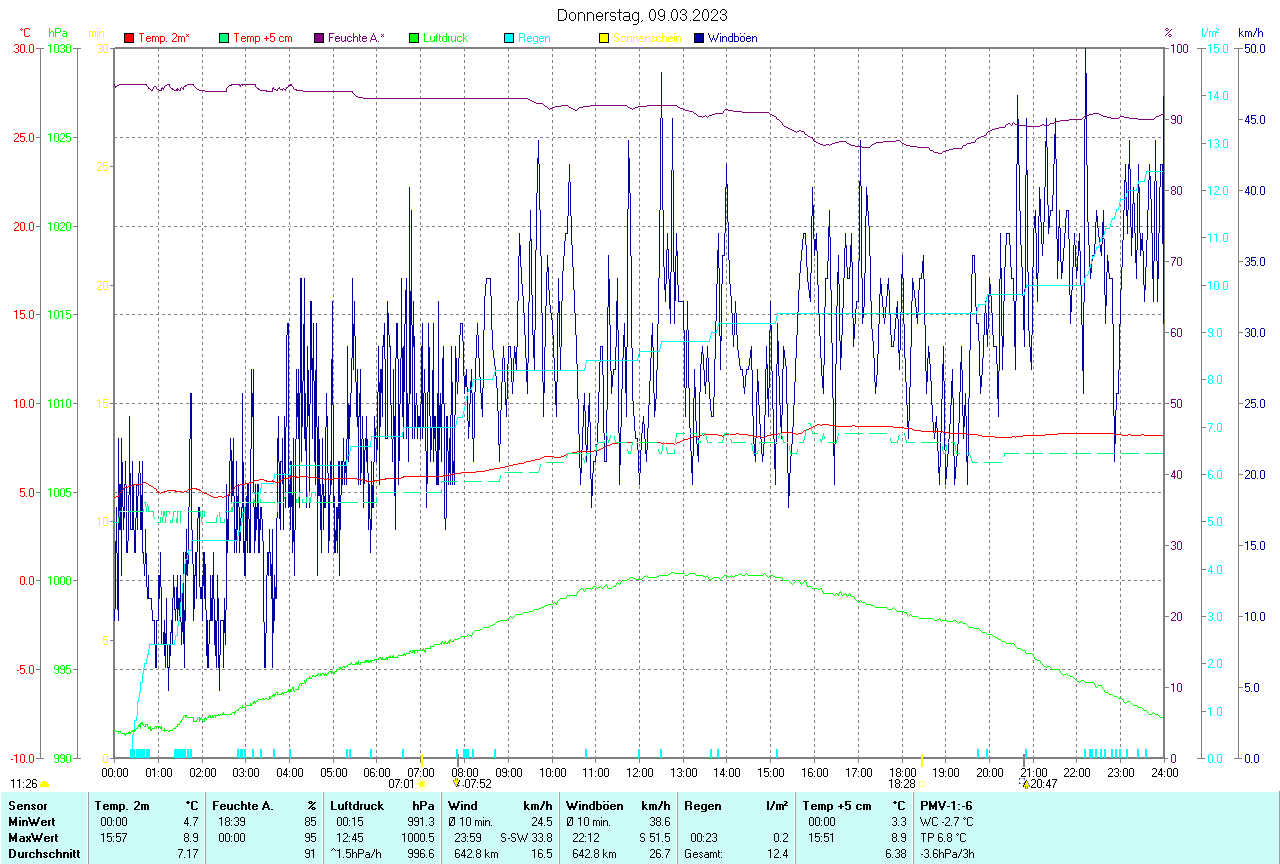Click the ^1.5hPa/h pressure rate text
Viewport: 1280px width, 864px height.
point(356,854)
